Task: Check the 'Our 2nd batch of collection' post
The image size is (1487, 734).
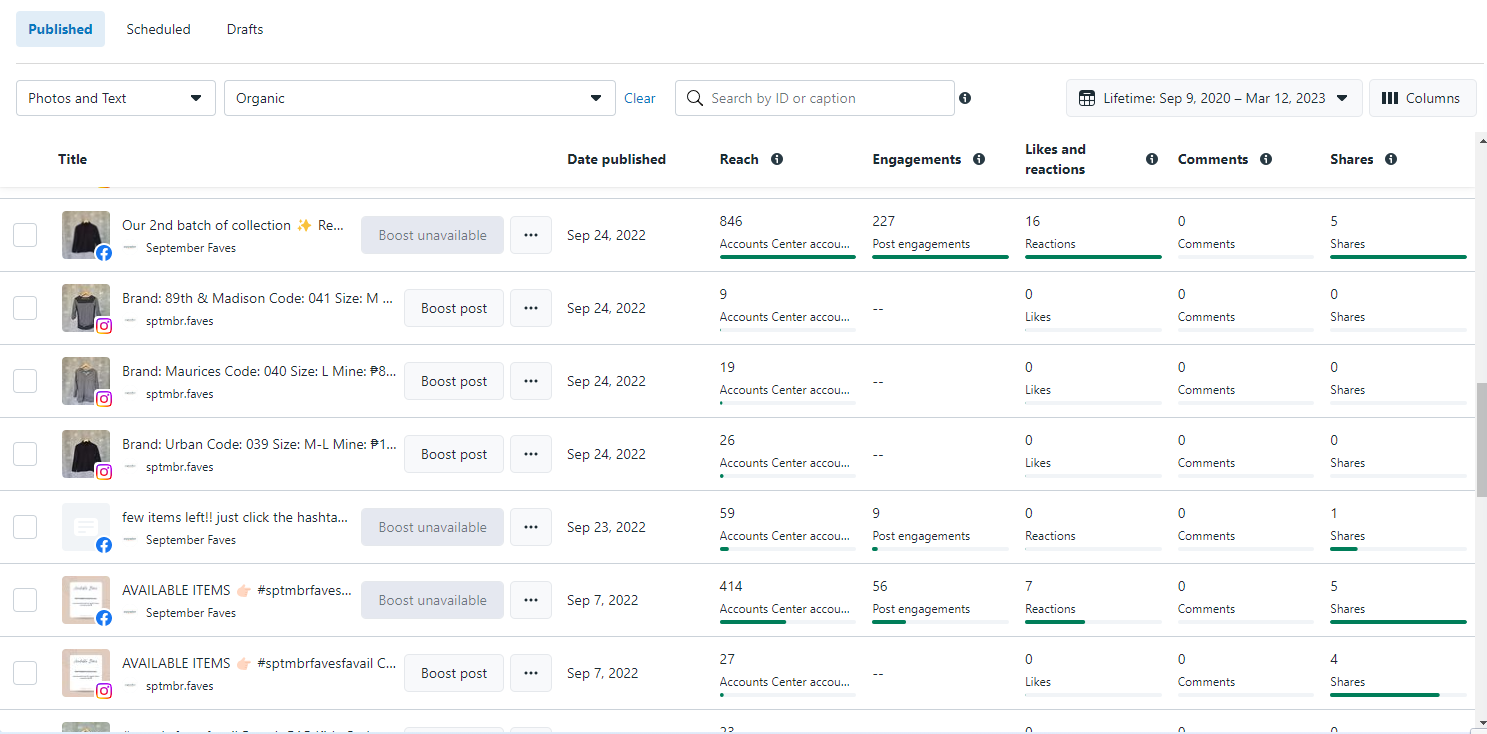Action: pyautogui.click(x=25, y=235)
